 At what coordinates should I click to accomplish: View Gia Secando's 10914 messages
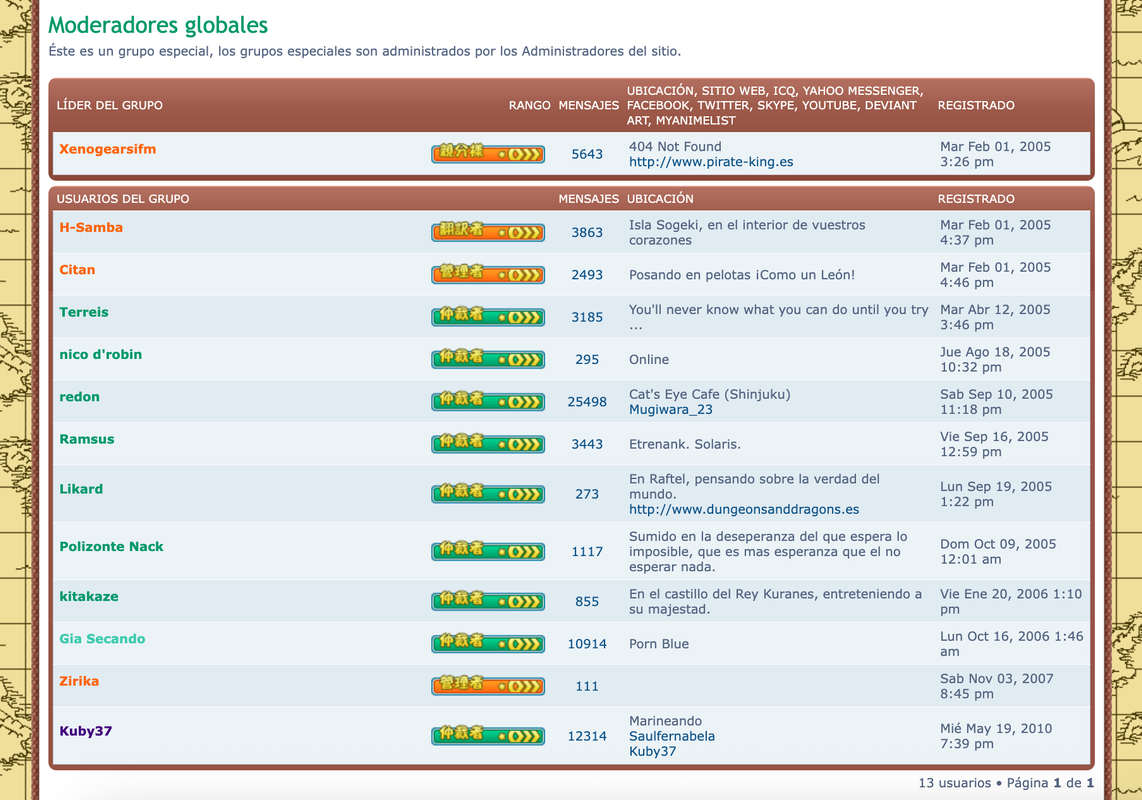[x=587, y=643]
